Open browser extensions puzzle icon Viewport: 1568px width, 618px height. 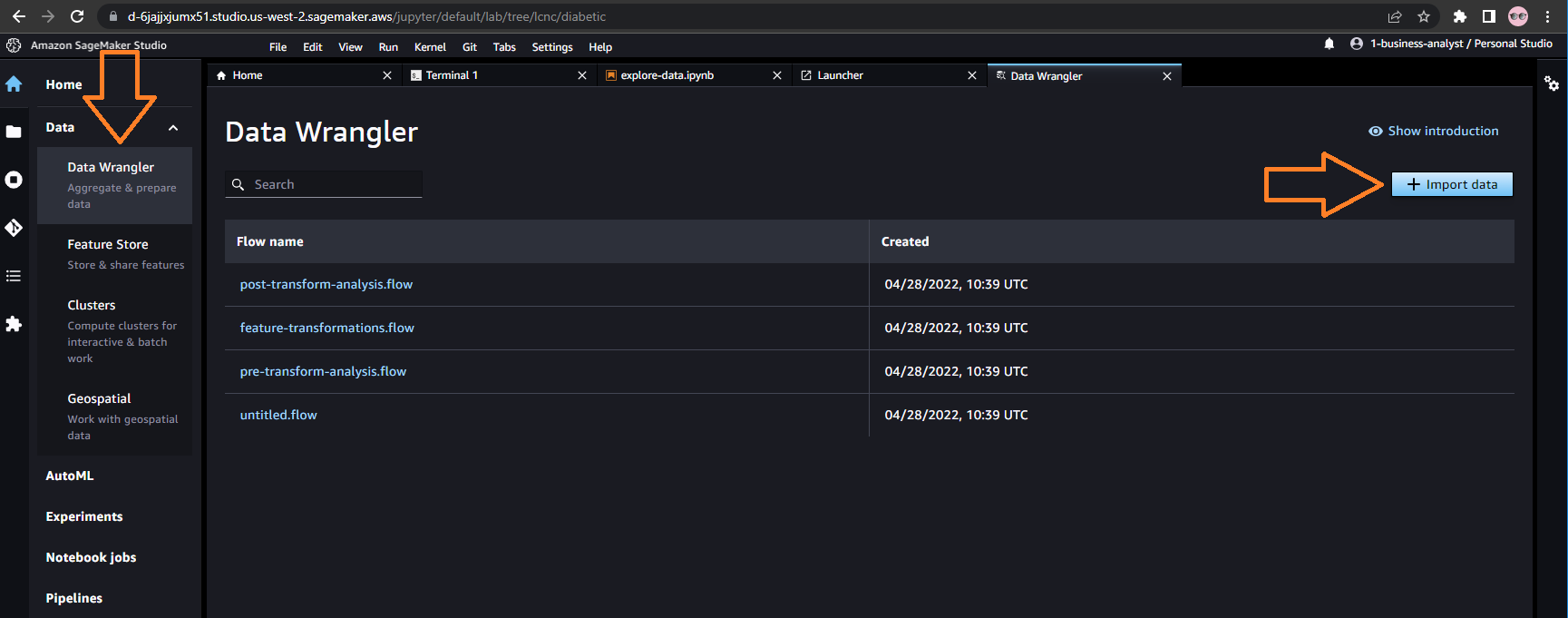click(1459, 16)
